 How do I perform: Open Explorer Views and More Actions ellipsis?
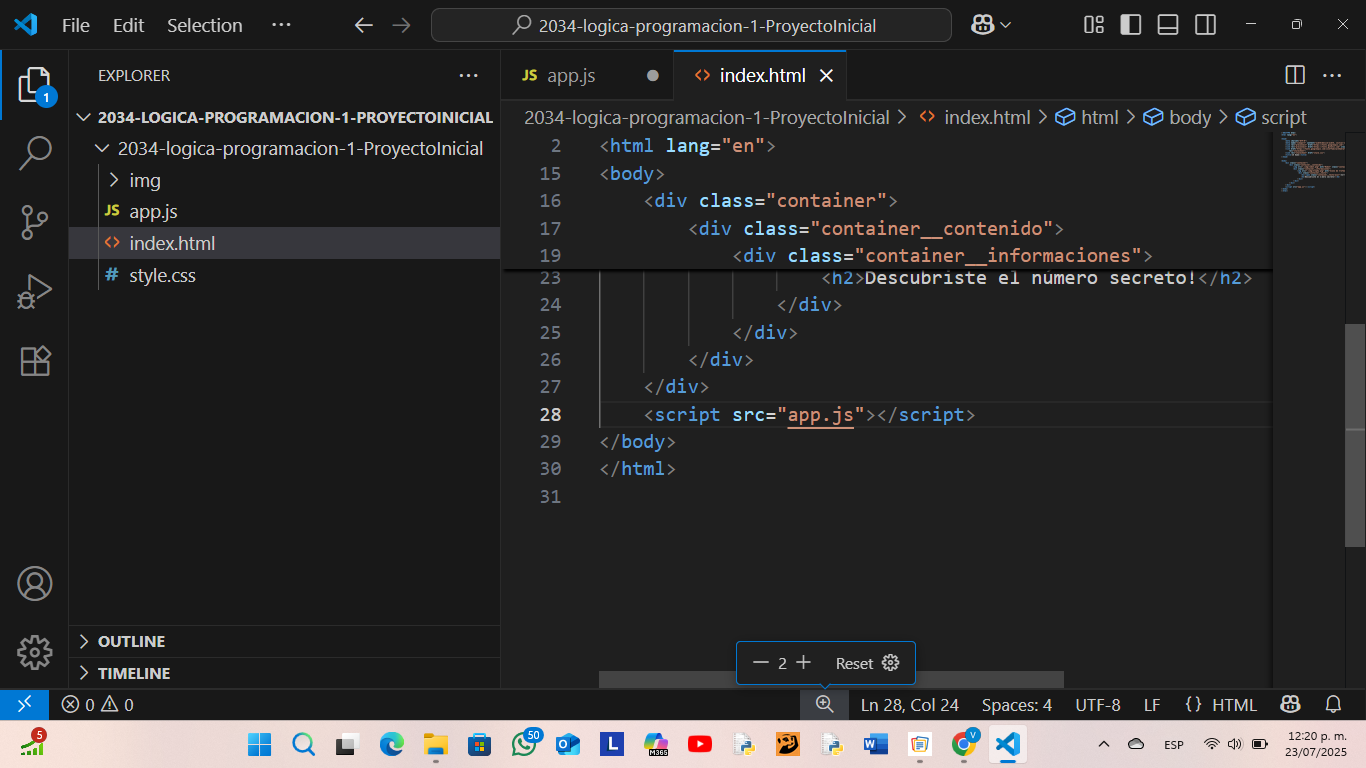point(468,75)
